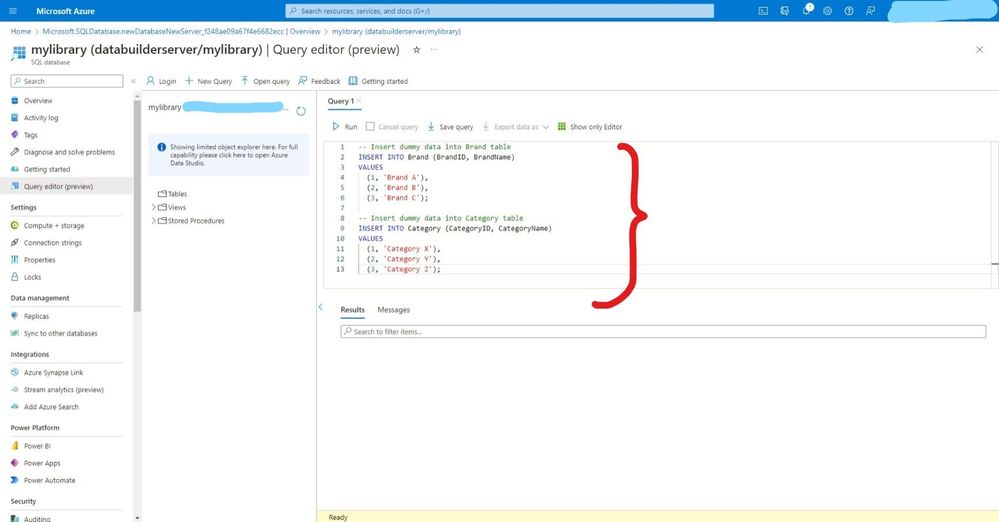The image size is (999, 522).
Task: Open Power Apps menu item
Action: tap(41, 463)
